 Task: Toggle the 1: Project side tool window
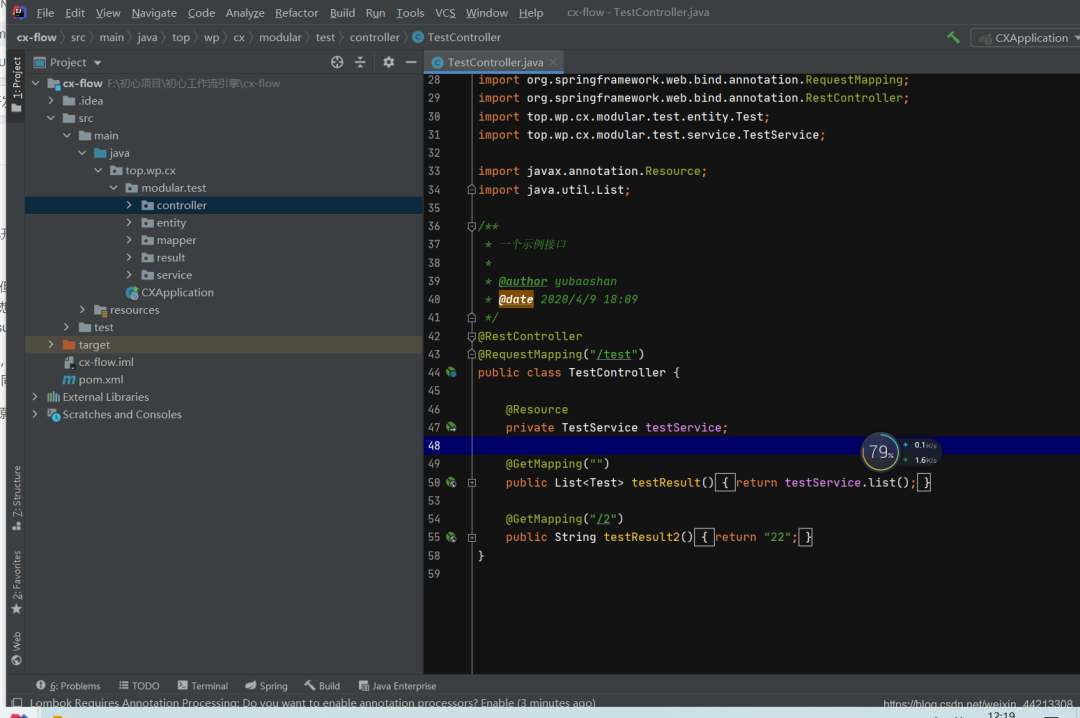point(16,85)
